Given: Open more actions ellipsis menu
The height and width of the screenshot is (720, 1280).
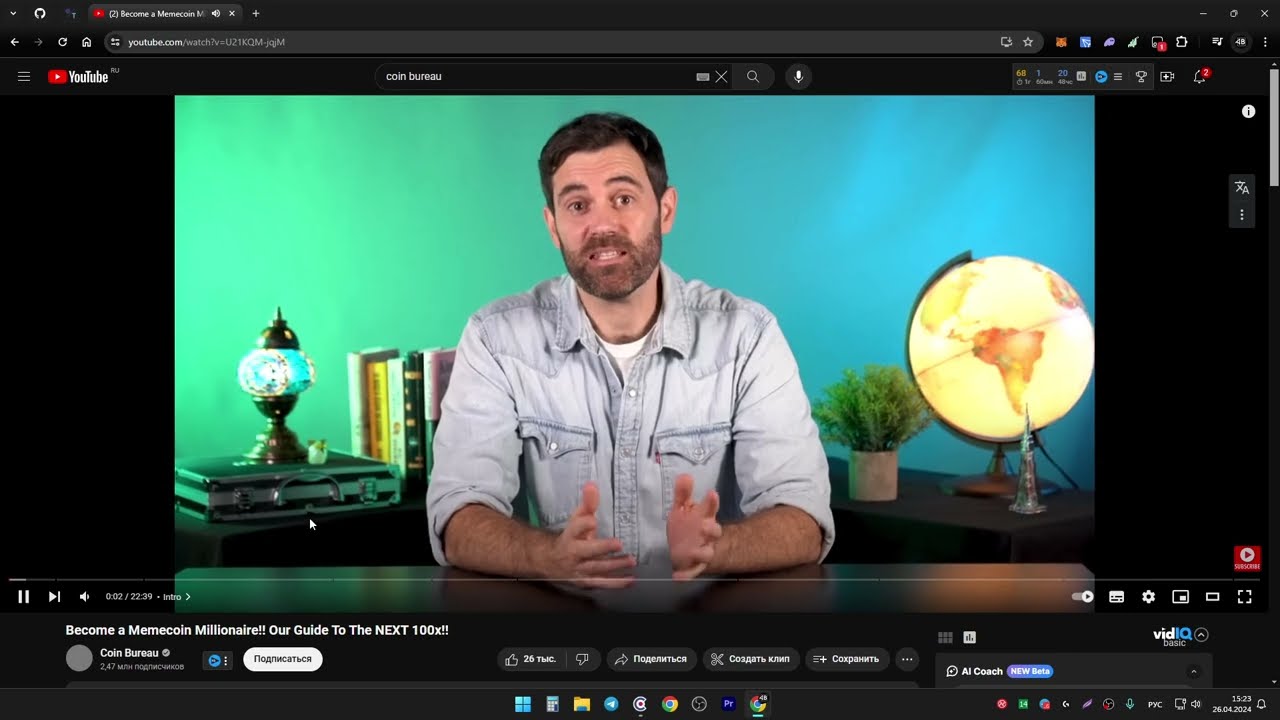Looking at the screenshot, I should coord(907,659).
